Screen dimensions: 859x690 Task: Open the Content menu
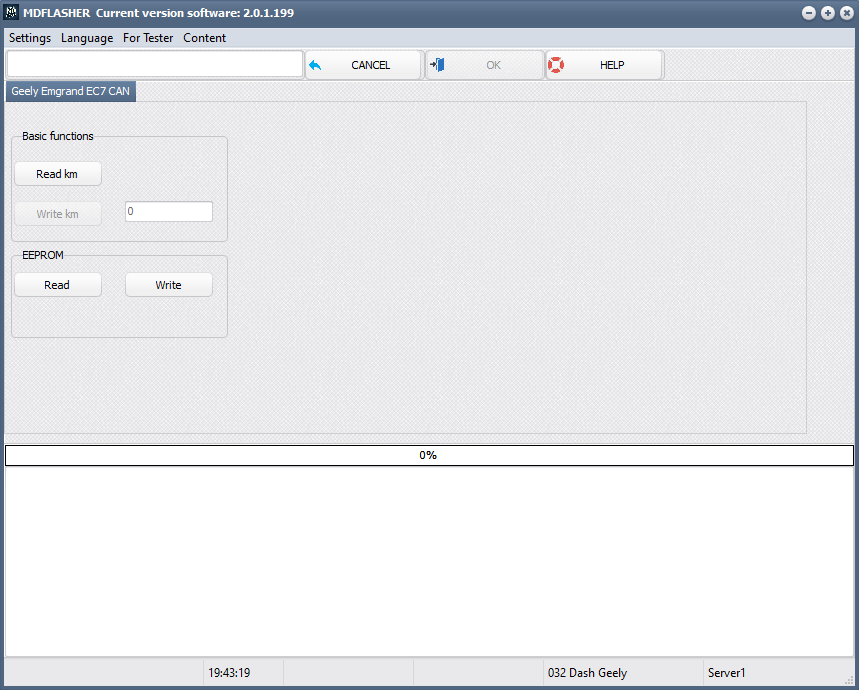[204, 38]
